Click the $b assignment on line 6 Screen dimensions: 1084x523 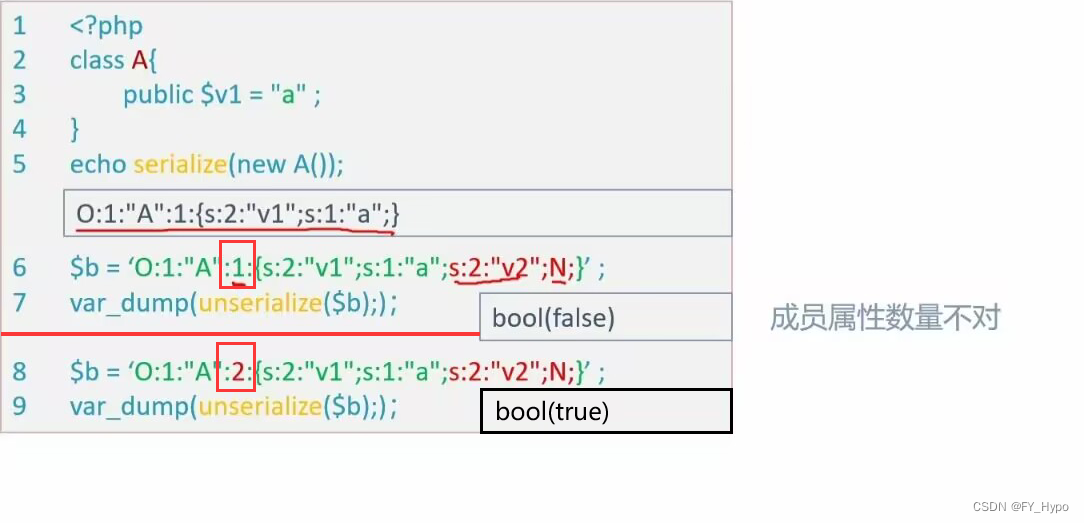coord(337,268)
